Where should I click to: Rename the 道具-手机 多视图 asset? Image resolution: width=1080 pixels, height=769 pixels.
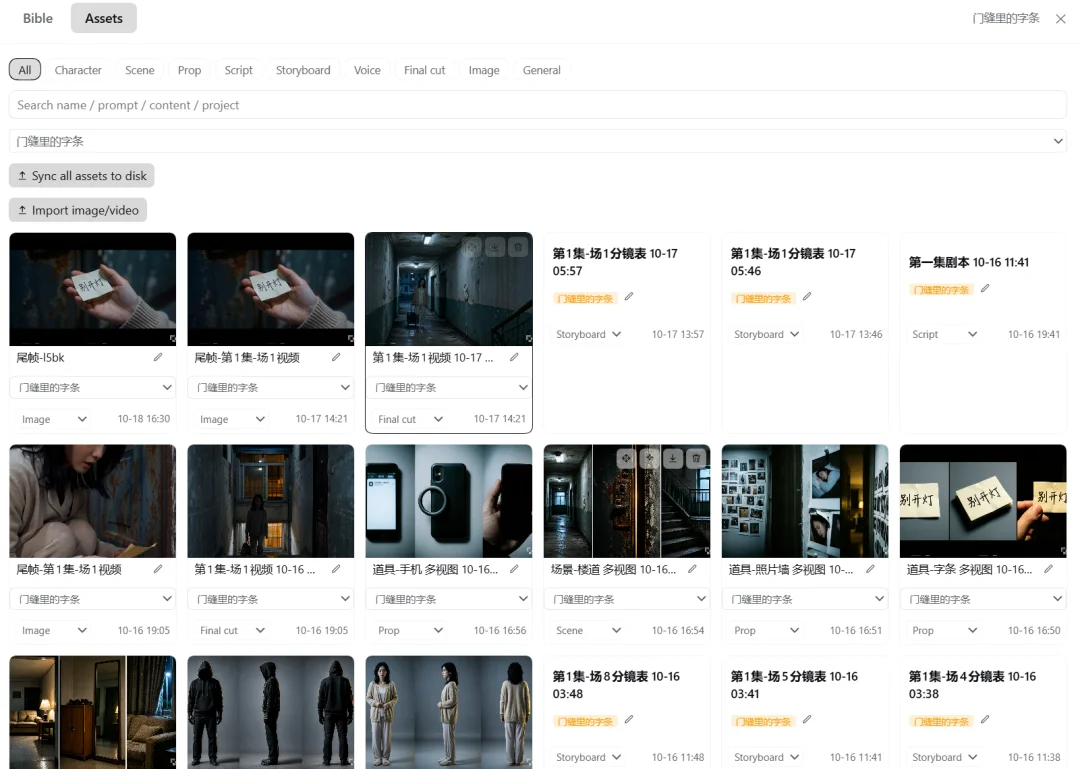click(x=514, y=569)
